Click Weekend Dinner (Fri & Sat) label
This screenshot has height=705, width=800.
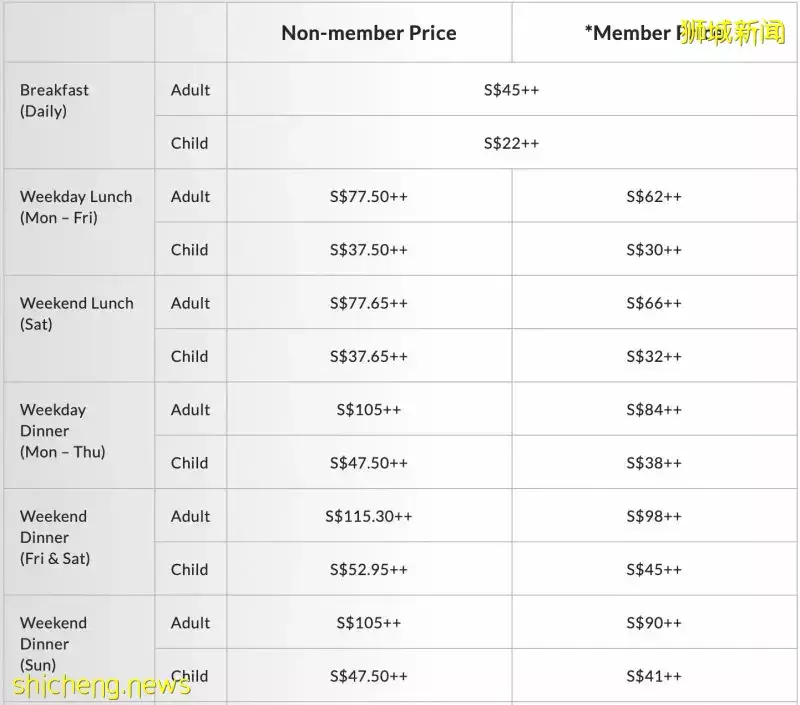point(55,537)
